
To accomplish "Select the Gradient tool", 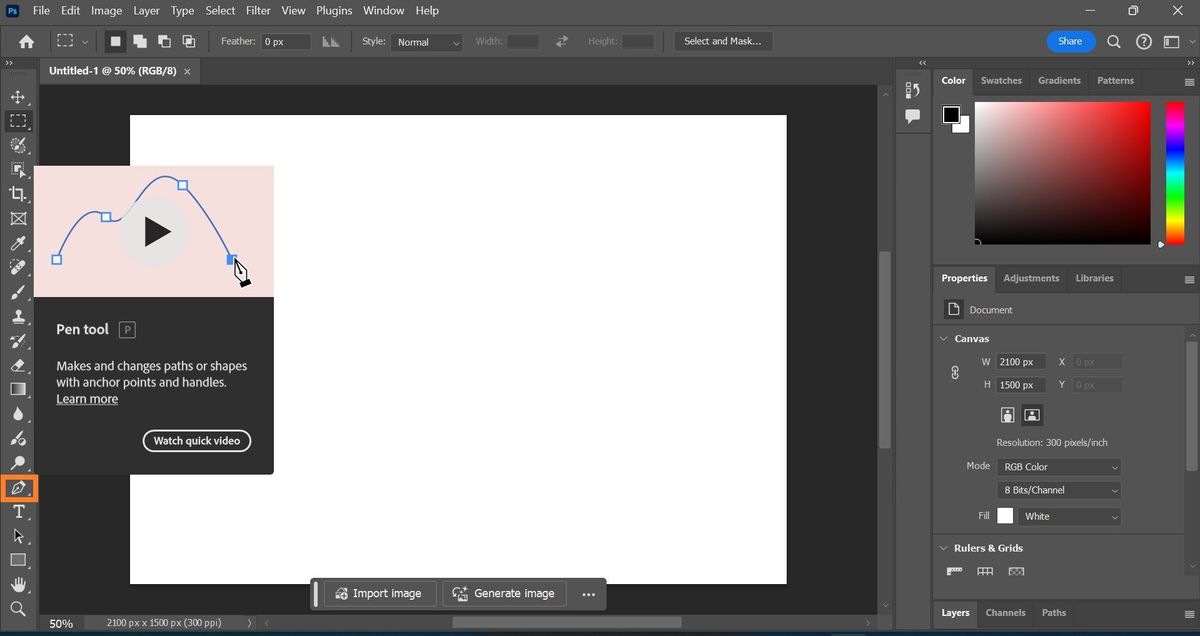I will tap(18, 389).
